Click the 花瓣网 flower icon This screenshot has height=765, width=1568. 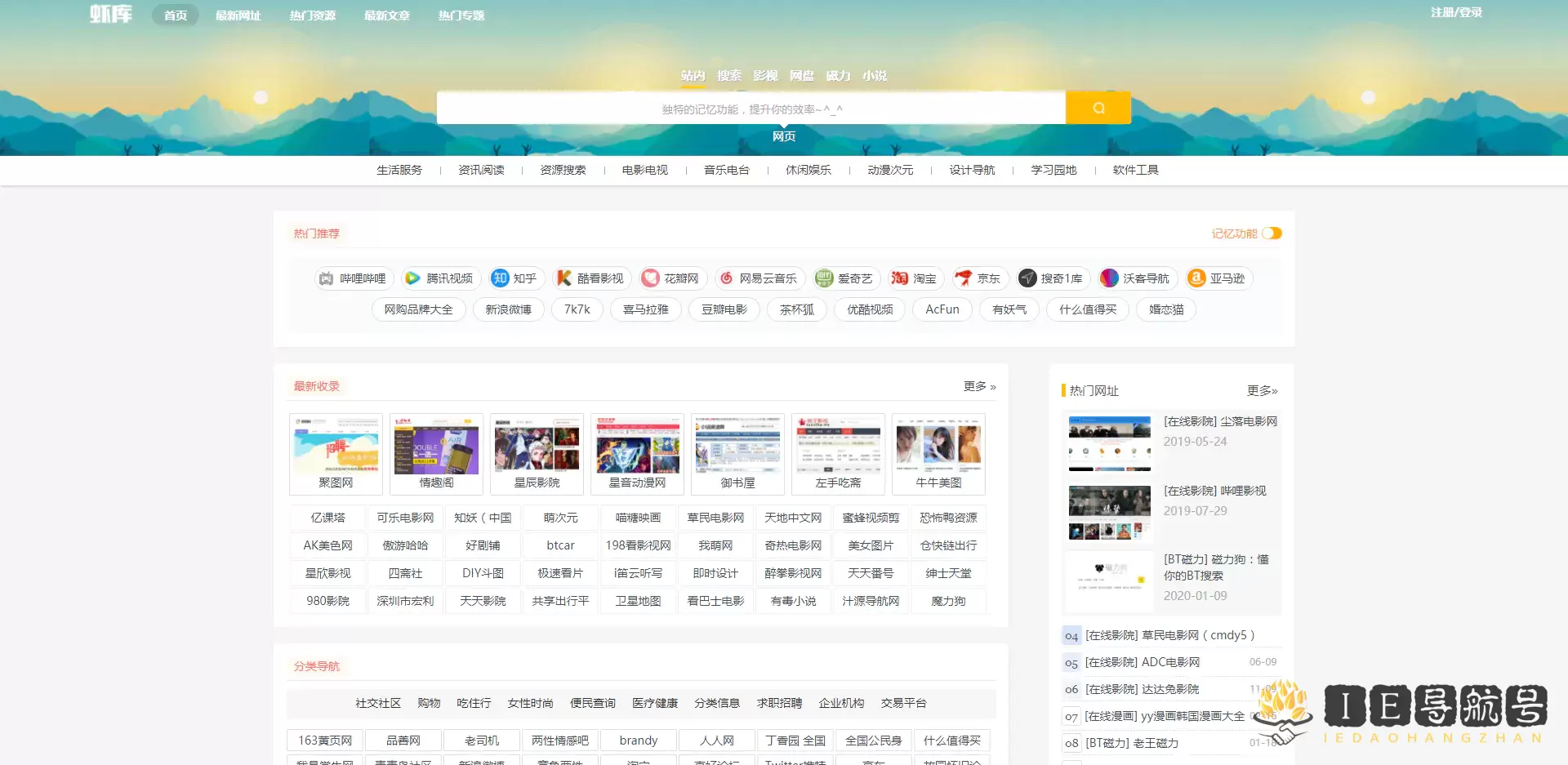coord(649,278)
